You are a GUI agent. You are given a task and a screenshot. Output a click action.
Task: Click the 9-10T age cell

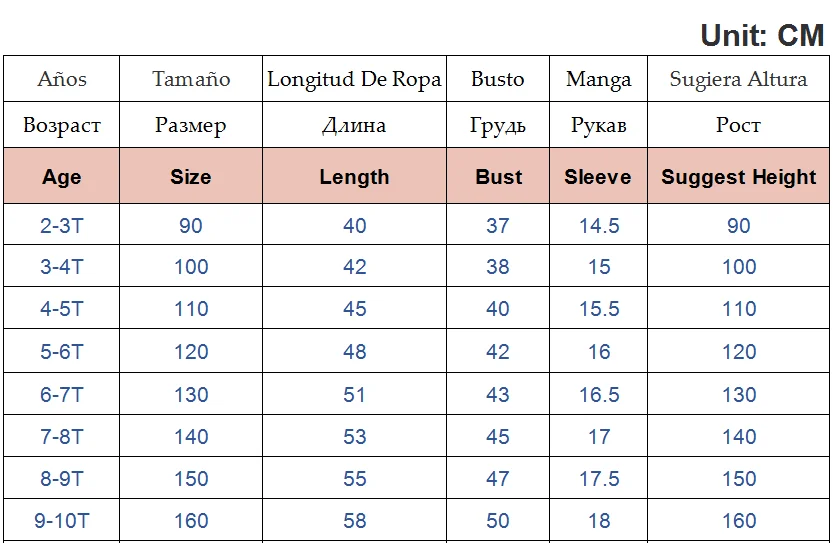(62, 520)
